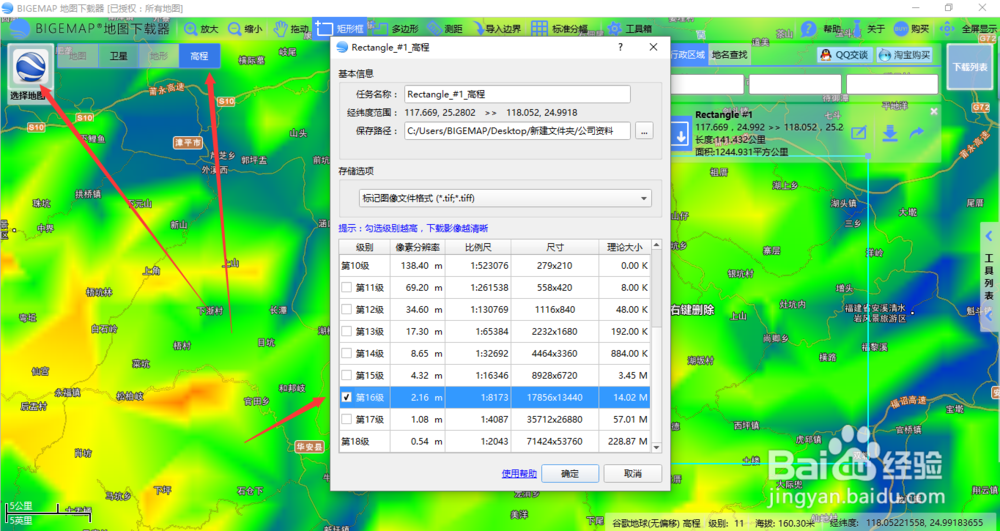Click the second region dropdown field under 行政区域

795,84
